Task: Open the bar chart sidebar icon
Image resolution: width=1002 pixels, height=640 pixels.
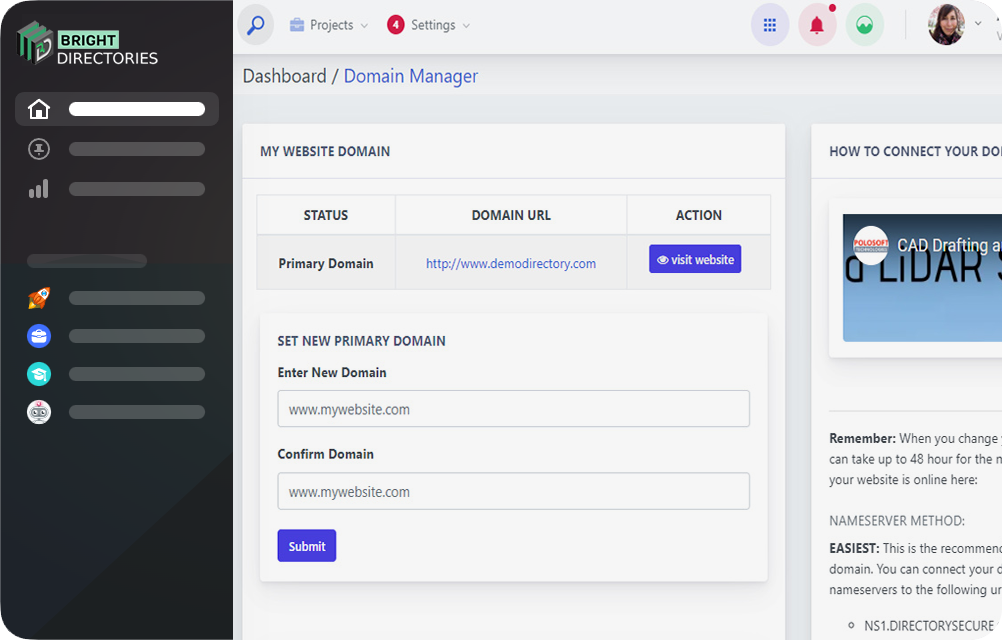Action: [x=39, y=189]
